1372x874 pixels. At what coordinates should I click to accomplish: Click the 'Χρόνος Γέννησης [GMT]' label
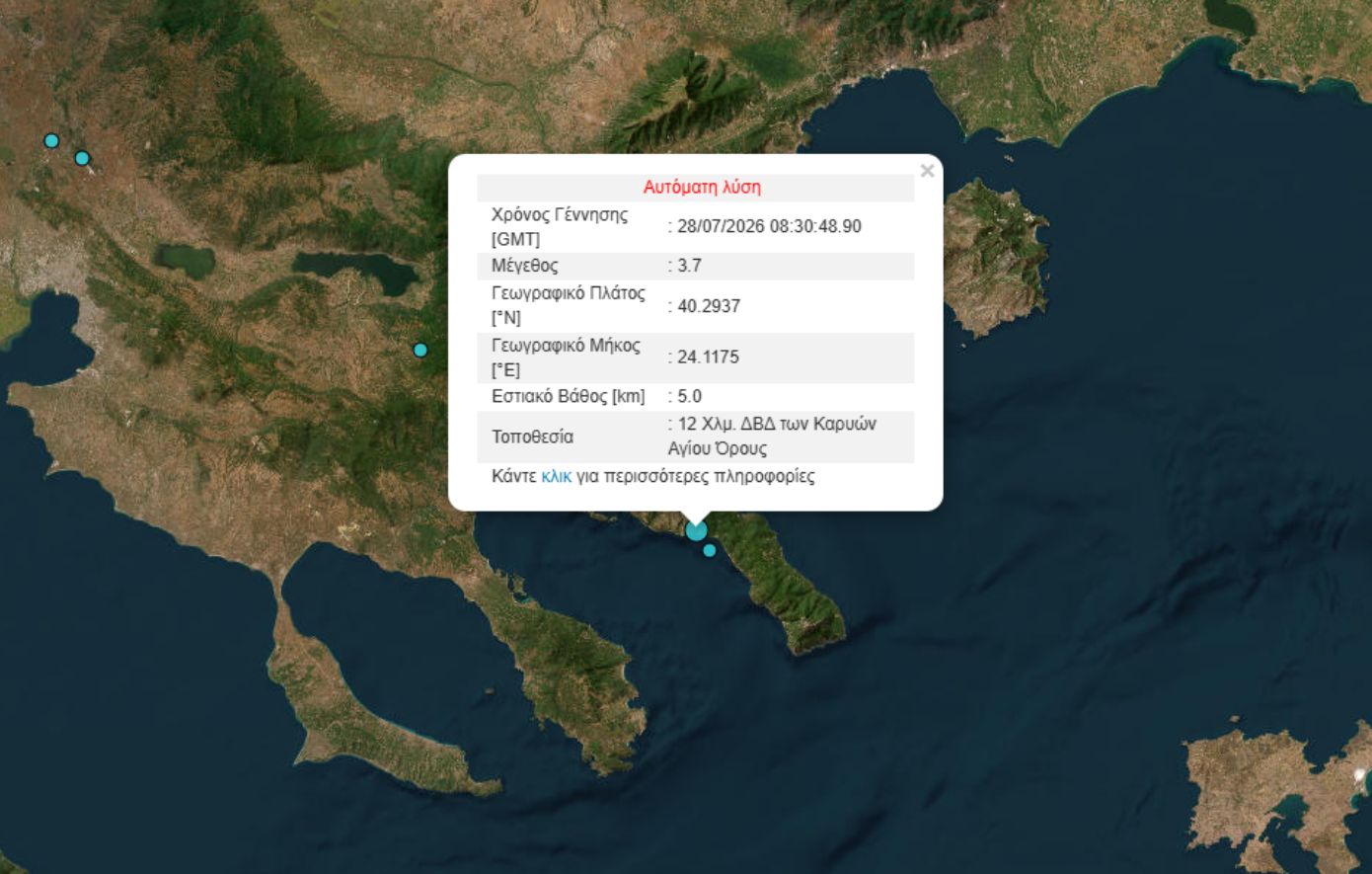pos(560,227)
